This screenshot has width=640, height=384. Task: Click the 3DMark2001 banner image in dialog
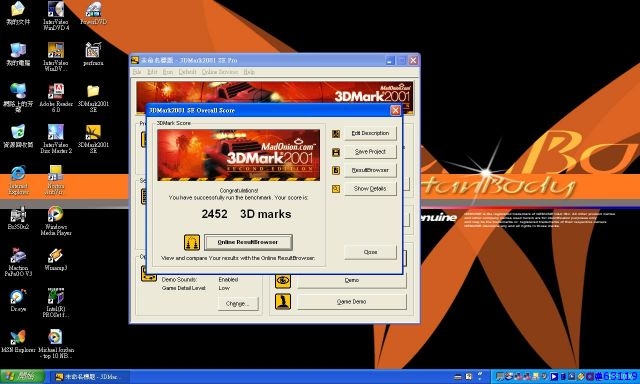pos(238,155)
